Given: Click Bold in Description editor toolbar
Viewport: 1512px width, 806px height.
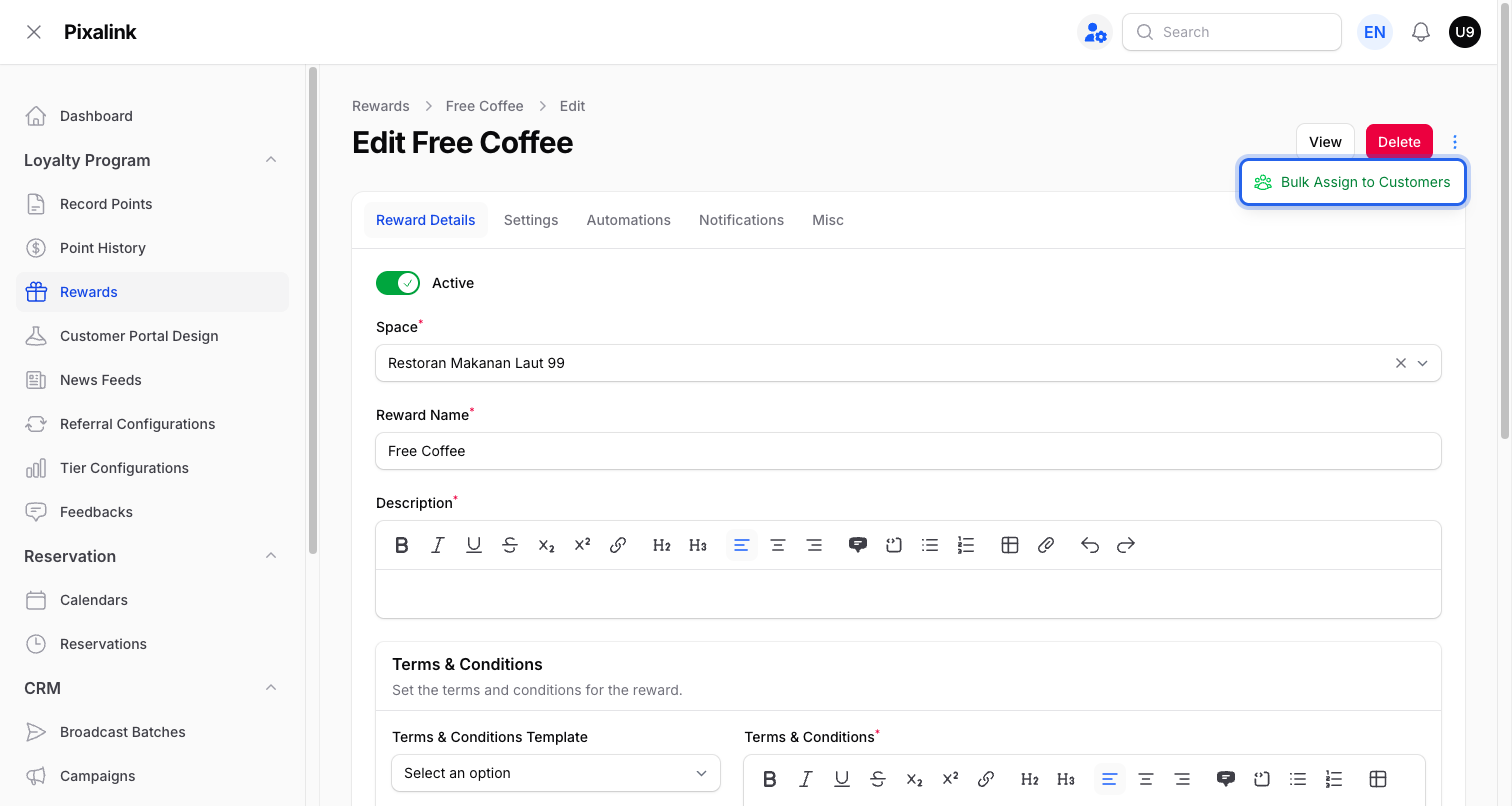Looking at the screenshot, I should [402, 545].
